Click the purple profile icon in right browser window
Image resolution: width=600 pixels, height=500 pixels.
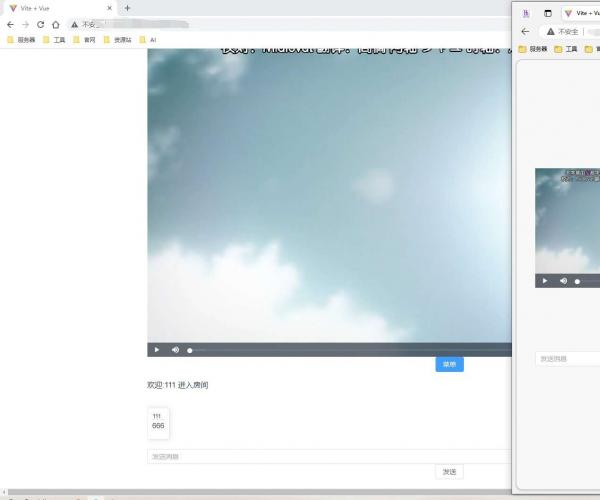(526, 13)
